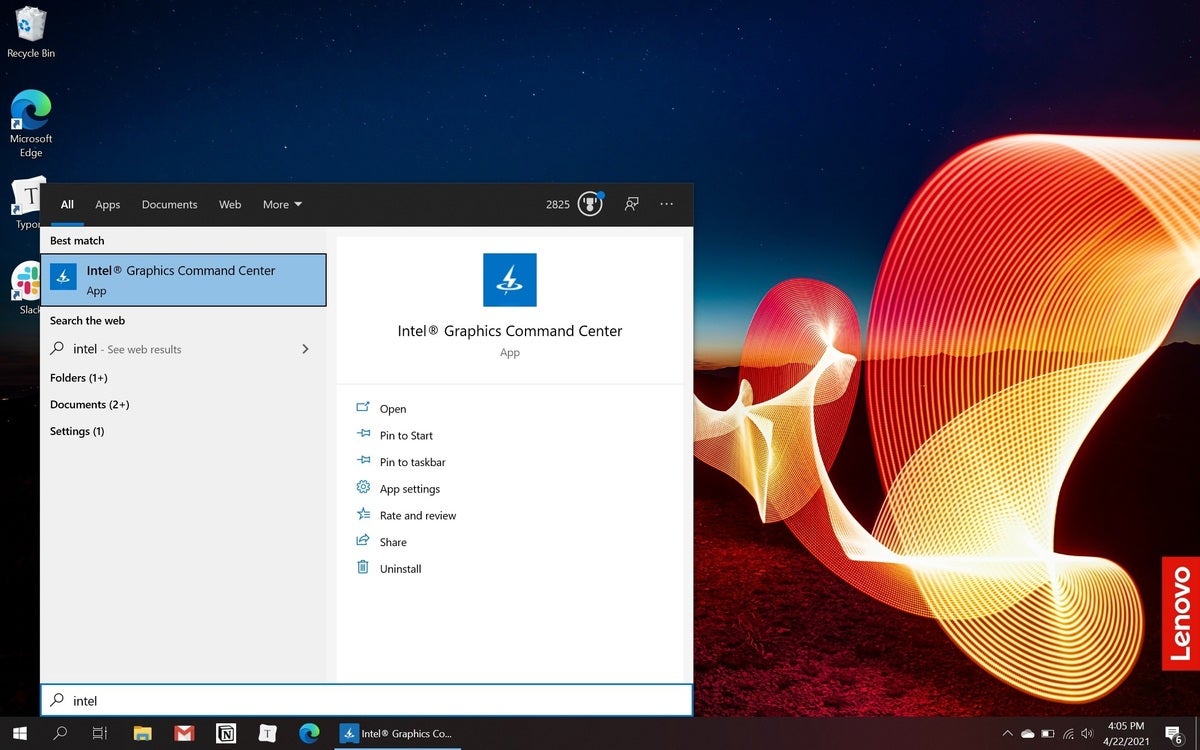Show hidden system tray icons
Screen dimensions: 1200x750
(x=1007, y=734)
